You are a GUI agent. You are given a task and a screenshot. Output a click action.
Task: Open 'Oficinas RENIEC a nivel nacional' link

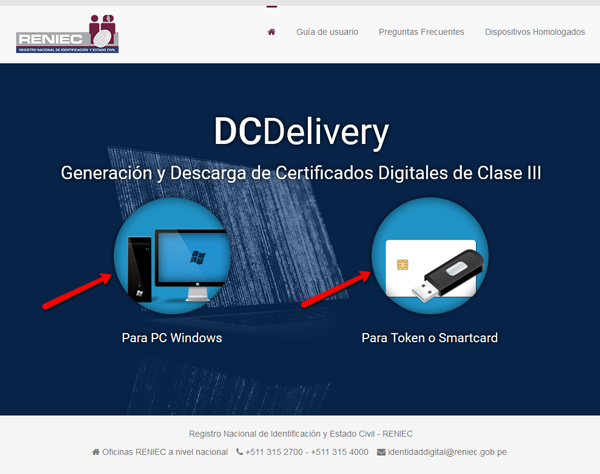165,453
